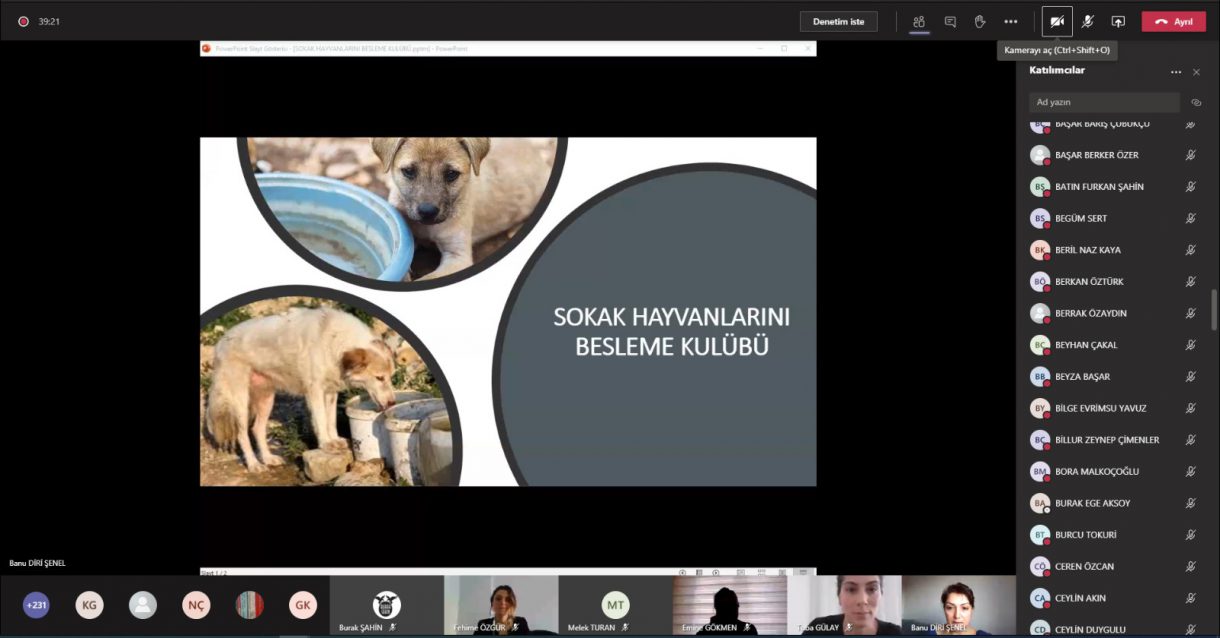The width and height of the screenshot is (1220, 638).
Task: Click the NÇ participant avatar
Action: point(196,605)
